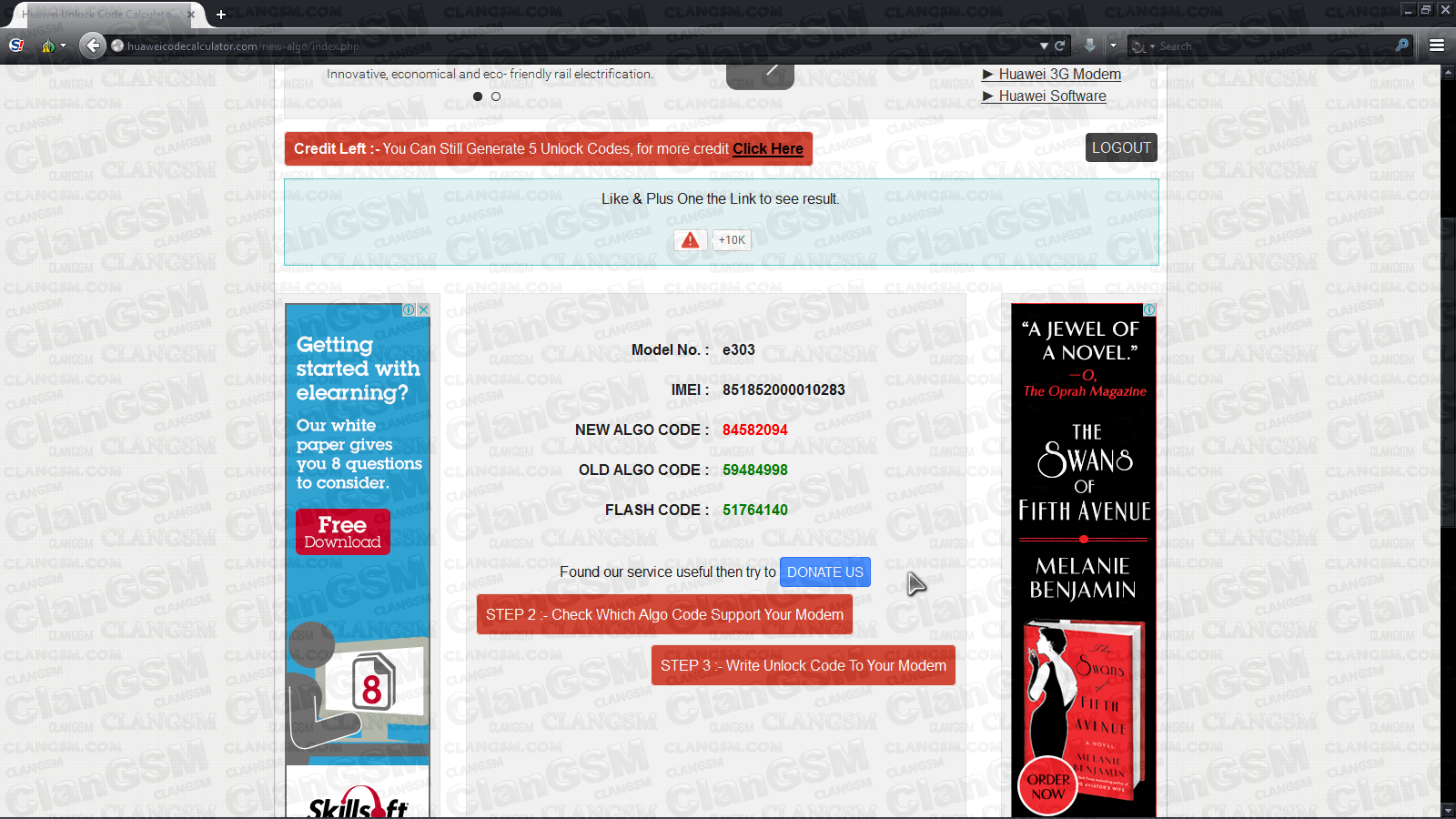Open the downloads arrow icon
Screen dimensions: 1456x819
point(1090,45)
